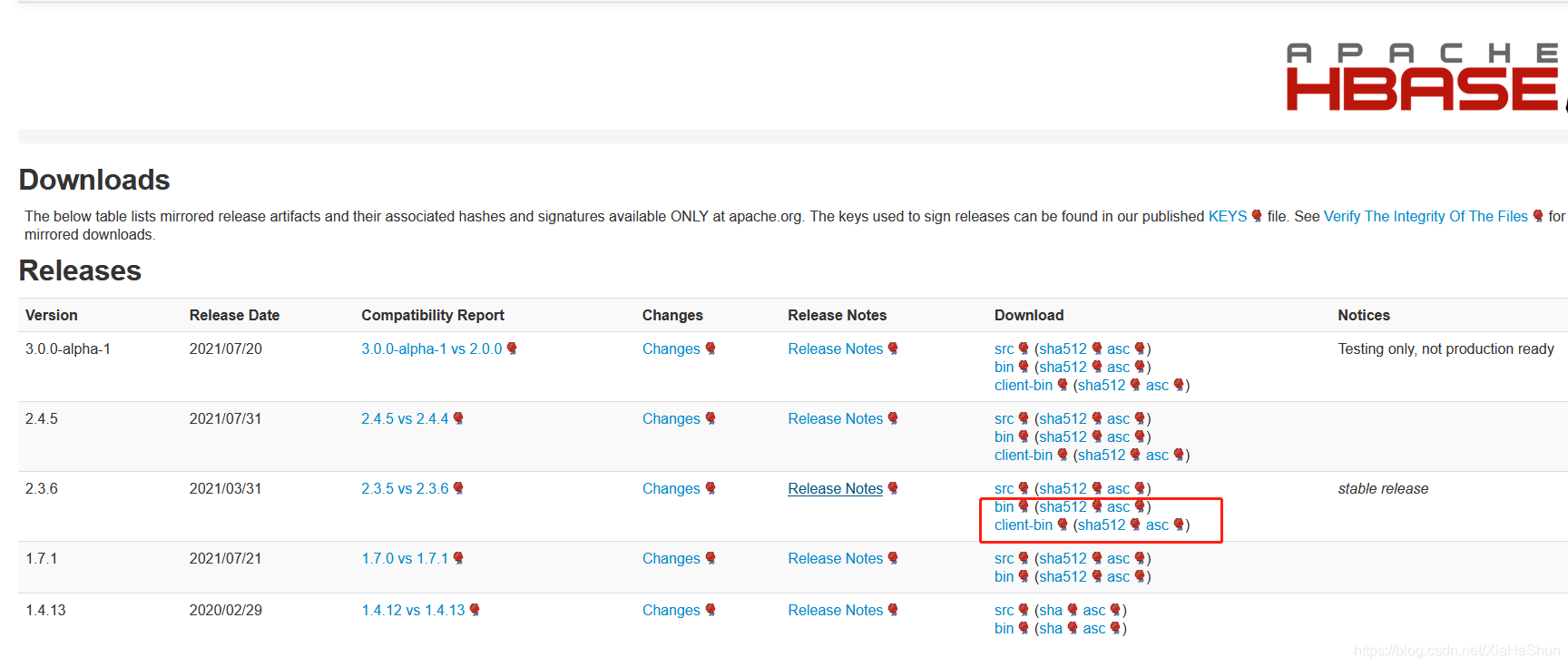Viewport: 1568px width, 667px height.
Task: Open 1.4.12 vs 1.4.13 compatibility report
Action: click(x=413, y=610)
